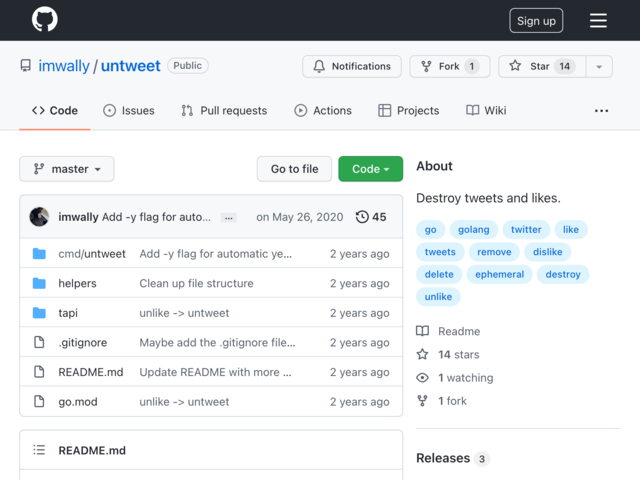Select the 'ephemeral' topic tag

(500, 274)
